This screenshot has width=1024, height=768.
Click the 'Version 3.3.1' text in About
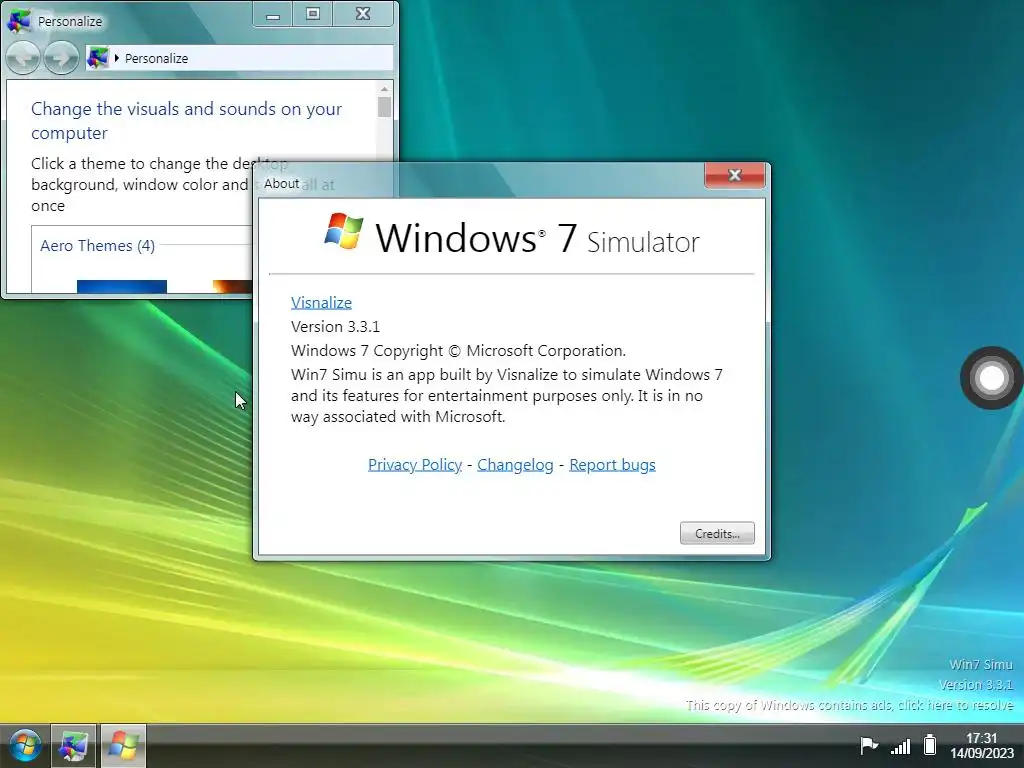(335, 327)
